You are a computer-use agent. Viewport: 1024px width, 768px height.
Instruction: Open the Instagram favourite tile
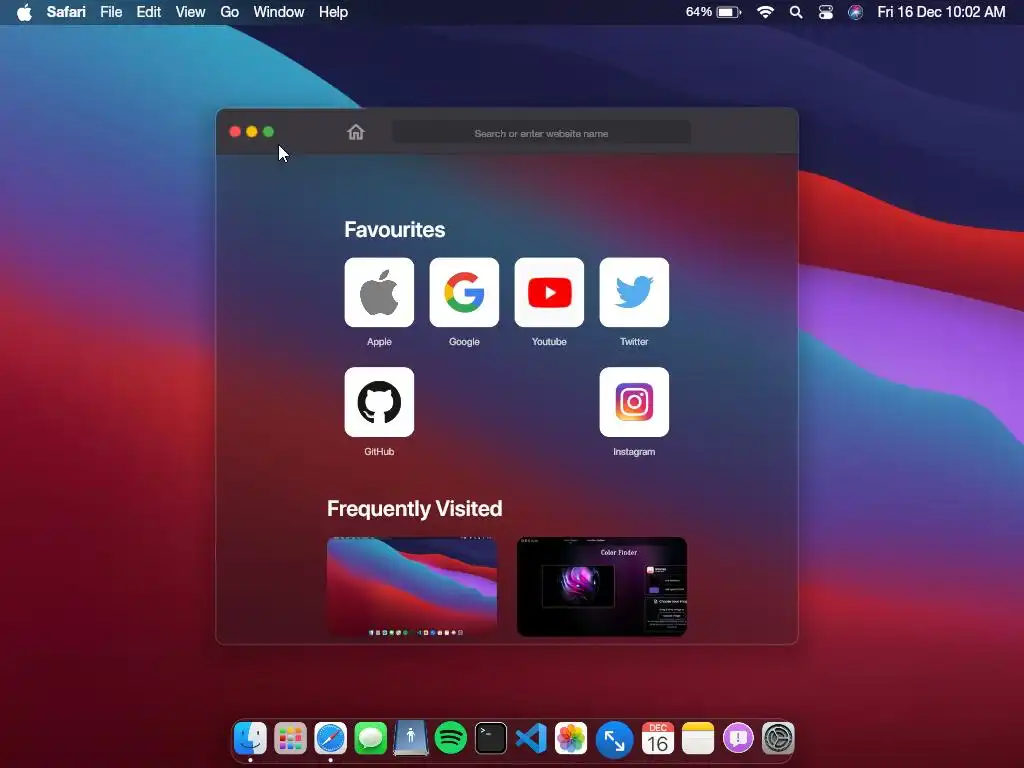tap(634, 402)
